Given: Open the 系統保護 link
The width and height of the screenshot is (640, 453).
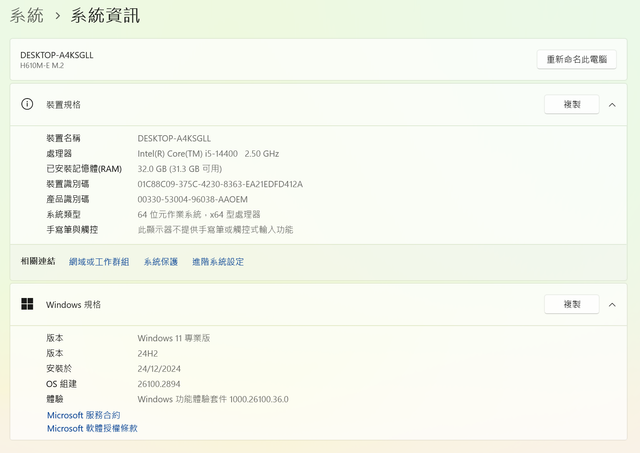Looking at the screenshot, I should click(x=161, y=262).
